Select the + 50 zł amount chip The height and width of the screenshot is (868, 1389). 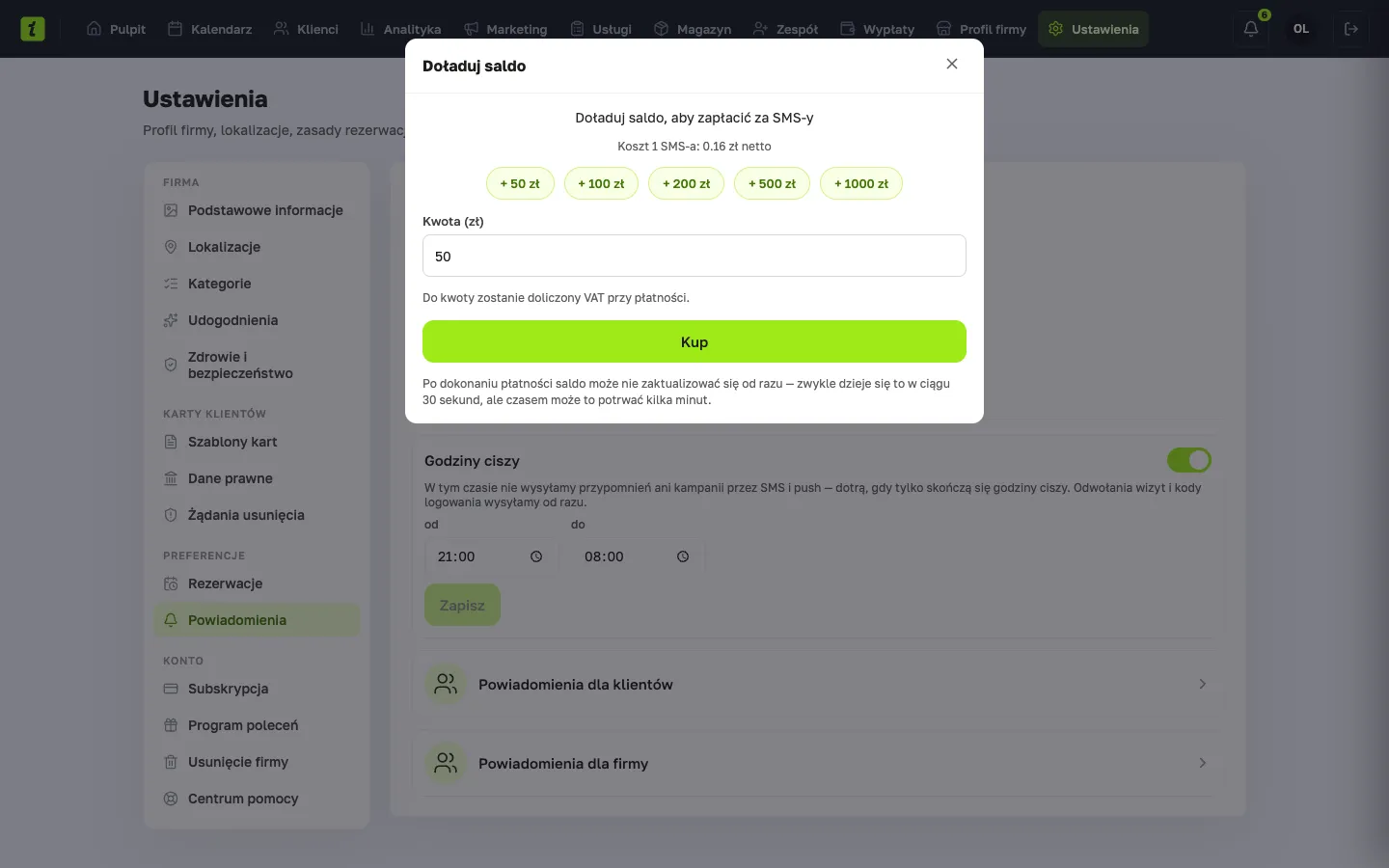(x=520, y=183)
